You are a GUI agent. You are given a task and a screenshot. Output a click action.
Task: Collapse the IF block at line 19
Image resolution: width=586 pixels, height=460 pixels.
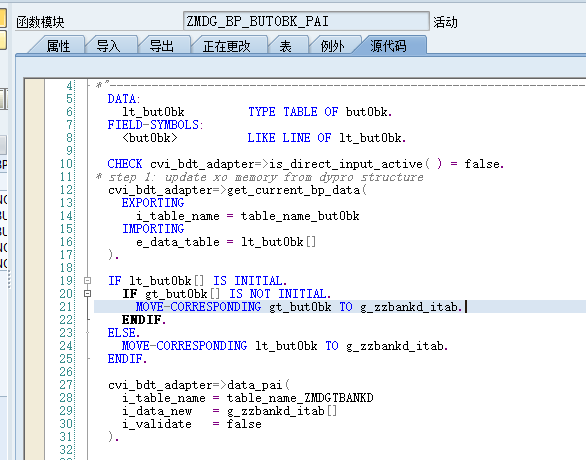(x=87, y=280)
